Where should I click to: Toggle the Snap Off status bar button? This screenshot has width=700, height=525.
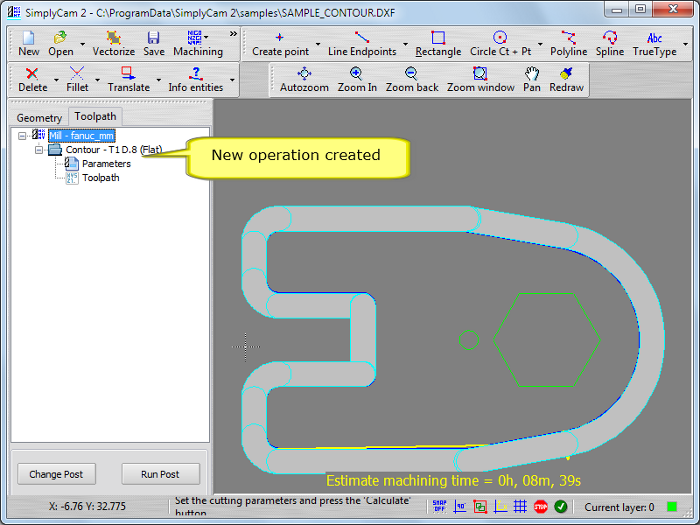(x=439, y=507)
